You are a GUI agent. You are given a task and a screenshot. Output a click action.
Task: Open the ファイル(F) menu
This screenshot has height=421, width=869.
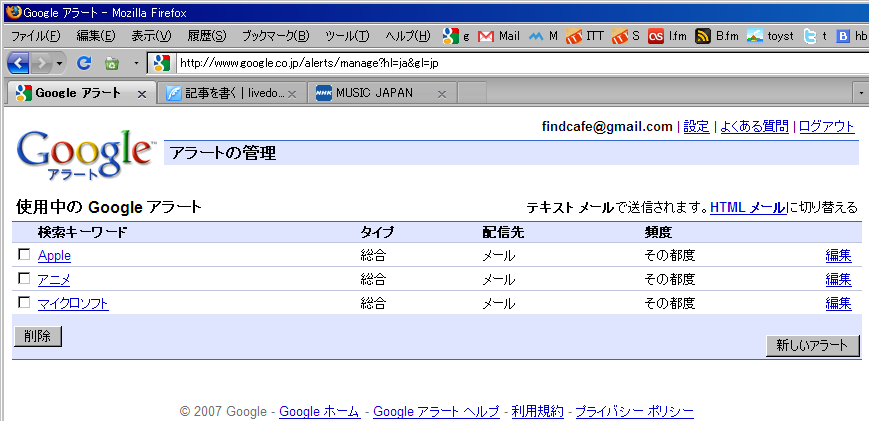click(x=35, y=36)
